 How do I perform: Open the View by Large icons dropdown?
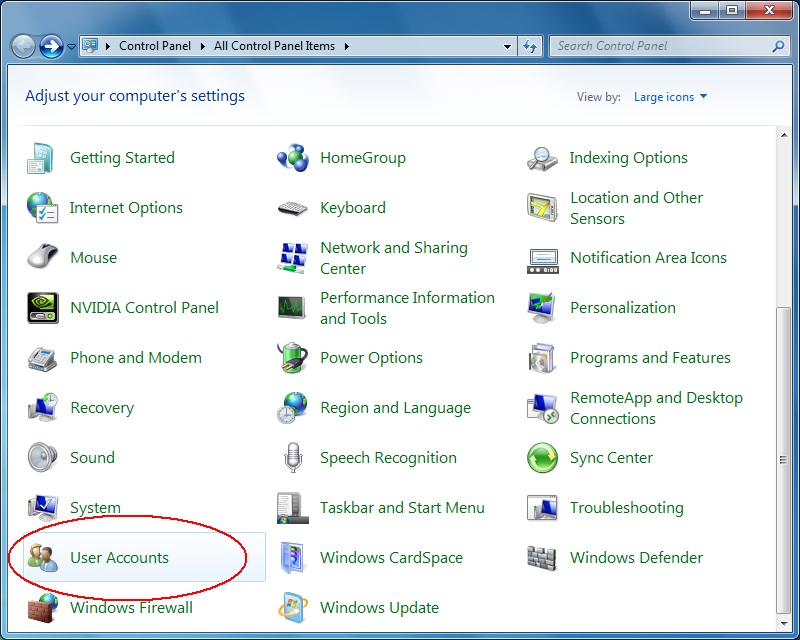670,97
